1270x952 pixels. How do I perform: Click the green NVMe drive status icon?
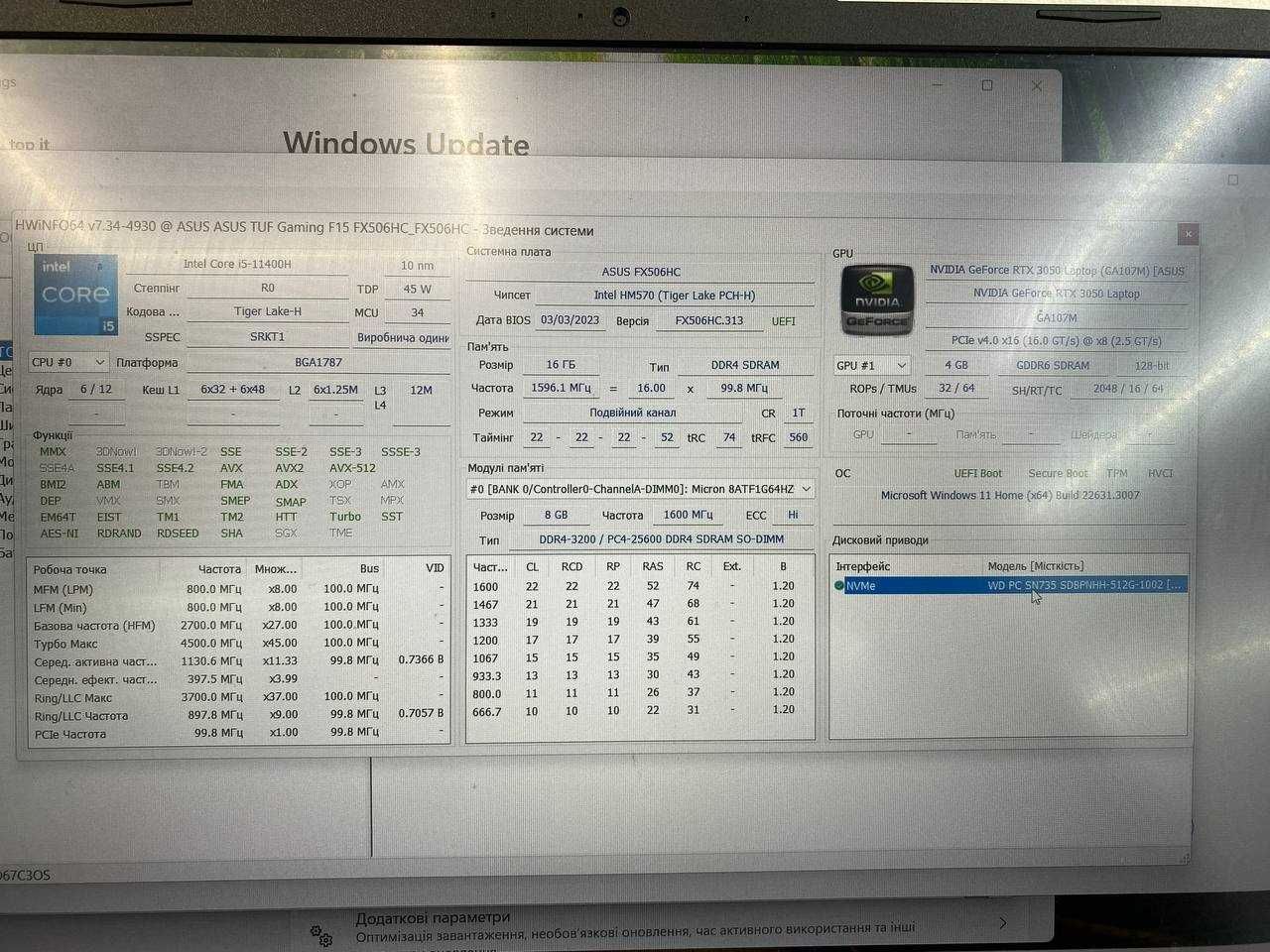coord(839,586)
